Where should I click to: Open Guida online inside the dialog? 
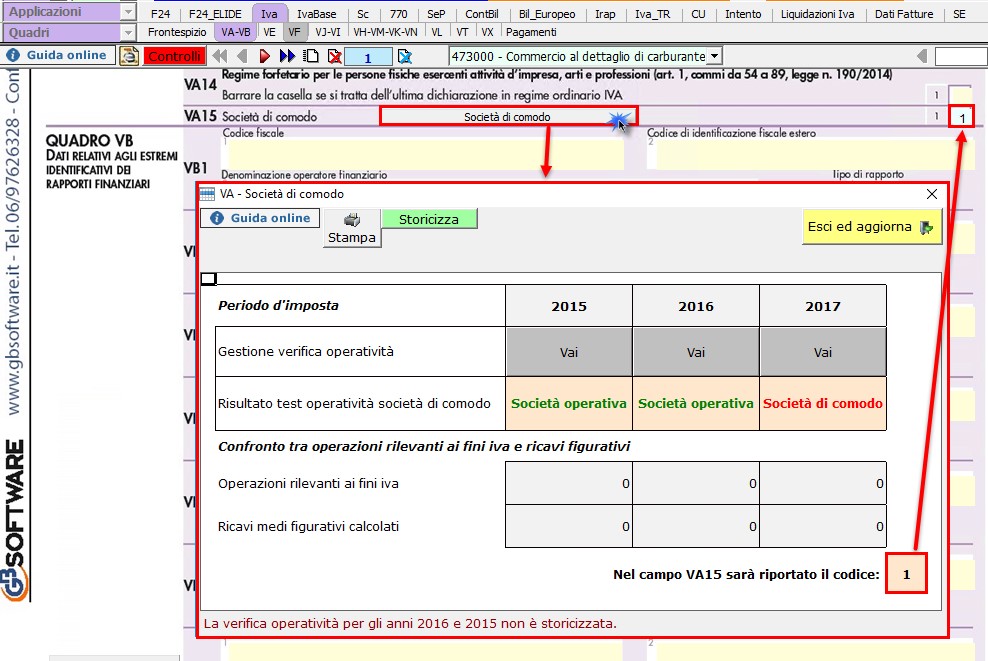coord(260,218)
